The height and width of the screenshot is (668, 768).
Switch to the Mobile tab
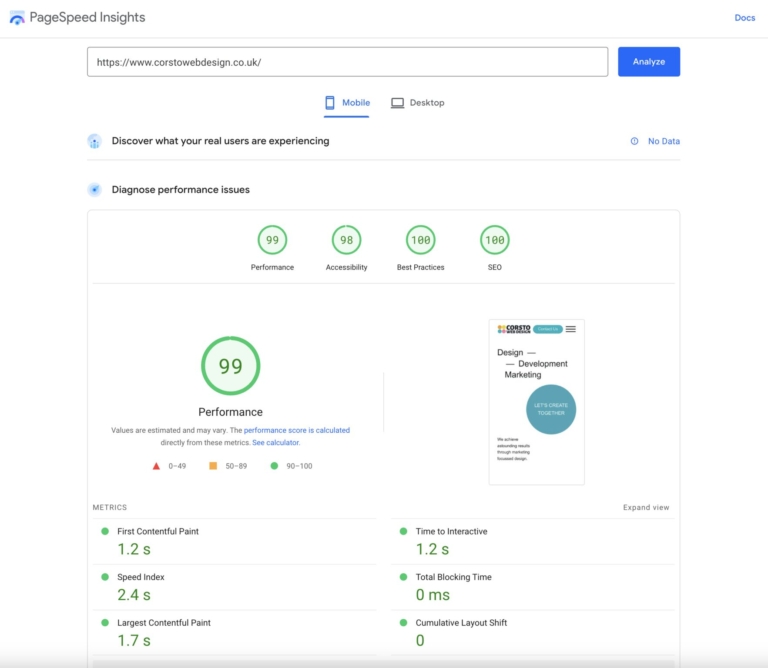[x=346, y=103]
